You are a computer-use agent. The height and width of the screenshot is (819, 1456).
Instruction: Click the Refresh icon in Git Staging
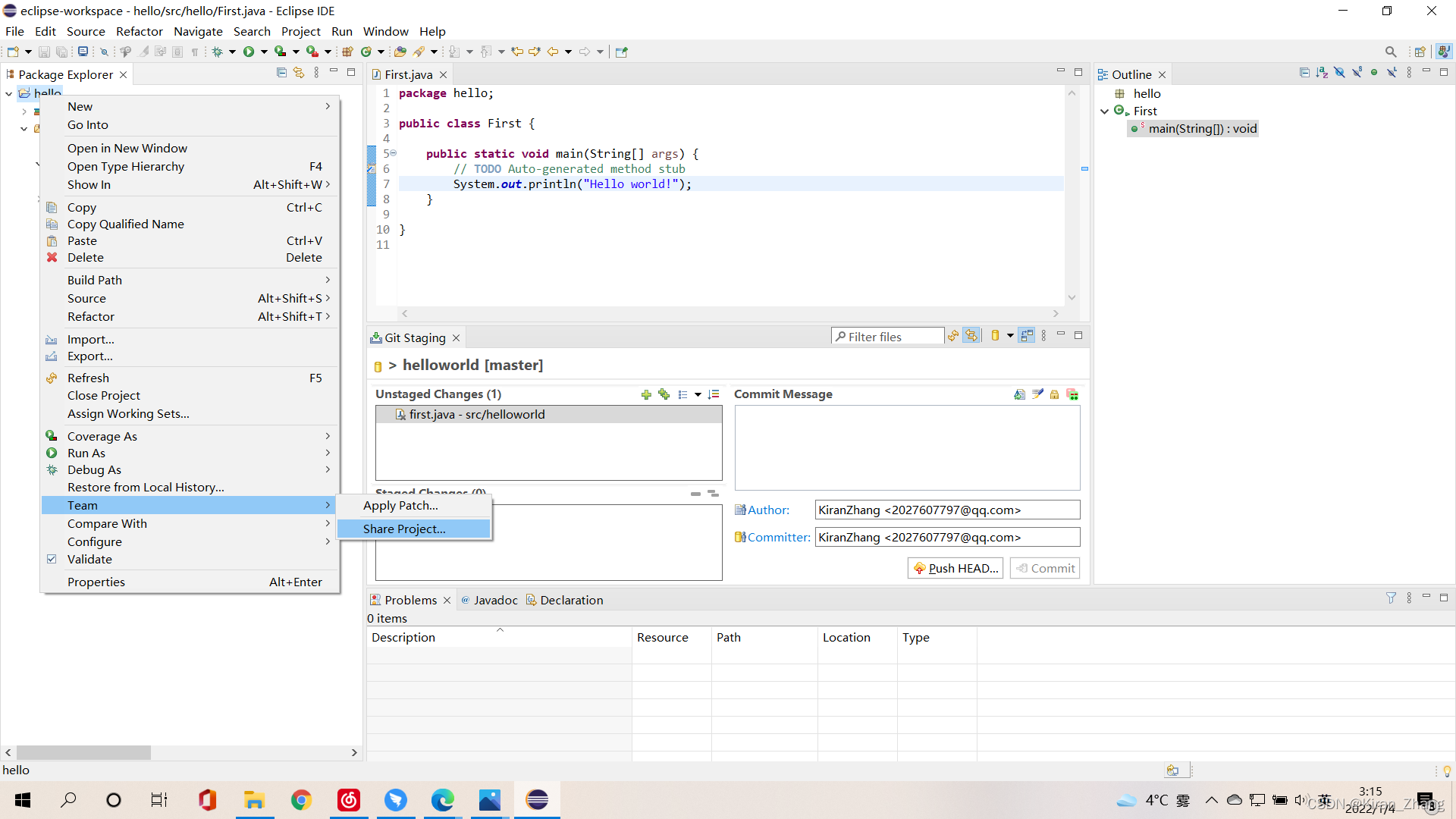coord(953,335)
